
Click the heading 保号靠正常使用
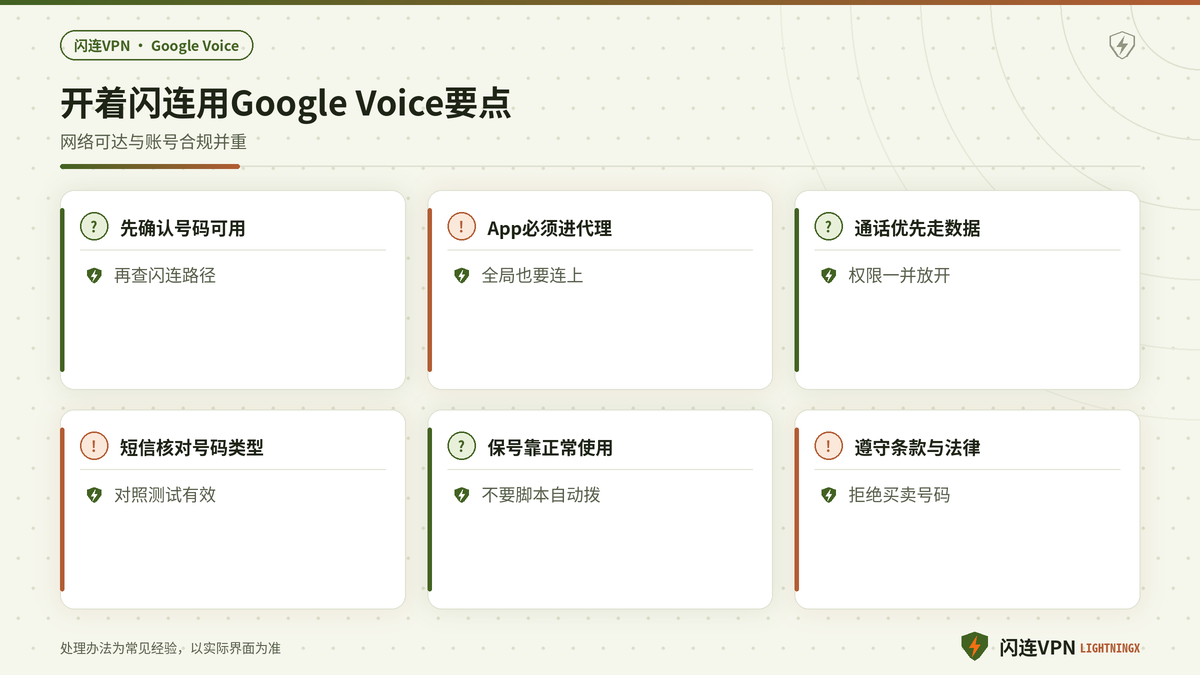(x=549, y=448)
